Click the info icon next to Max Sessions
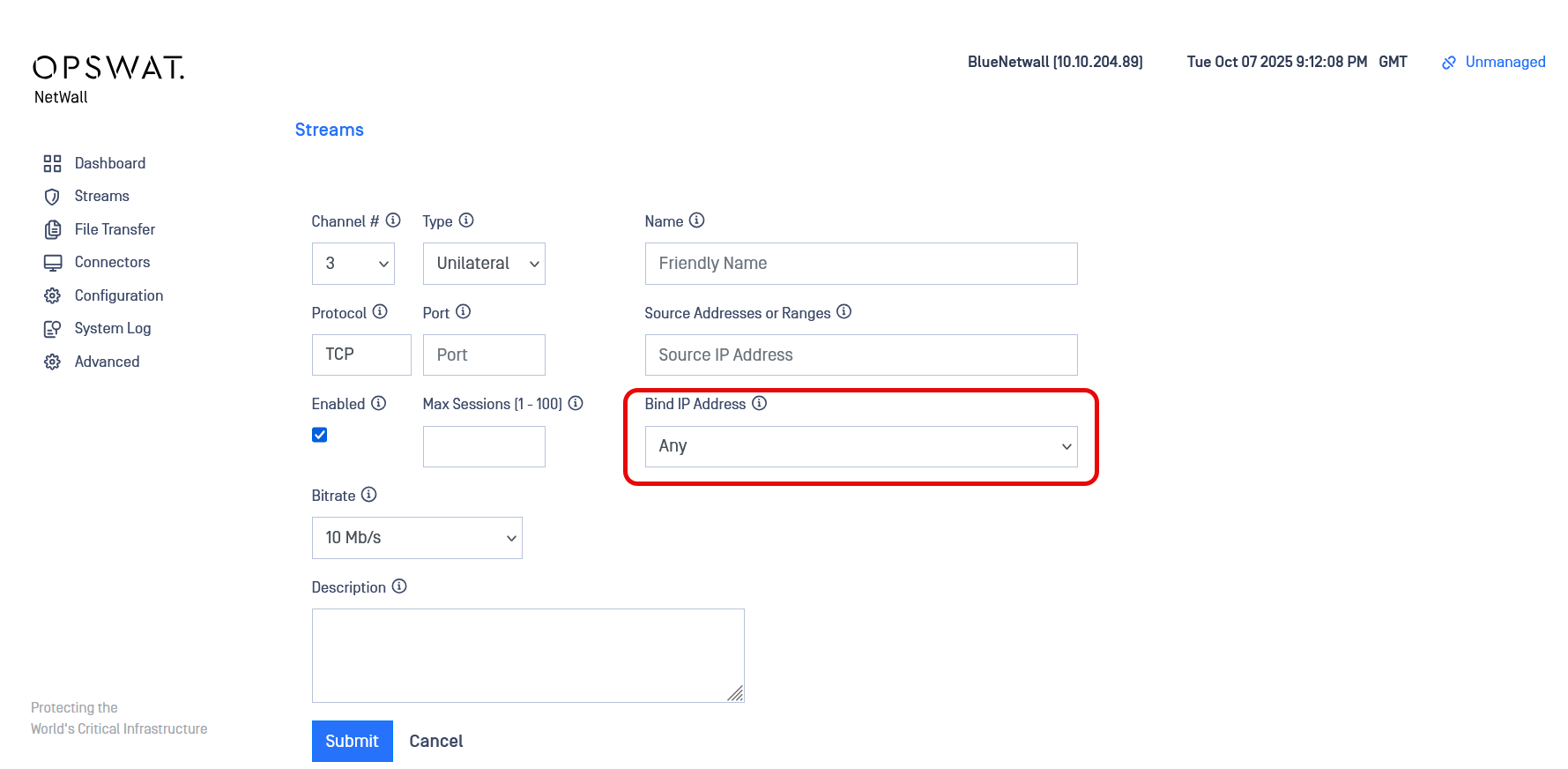 (576, 403)
